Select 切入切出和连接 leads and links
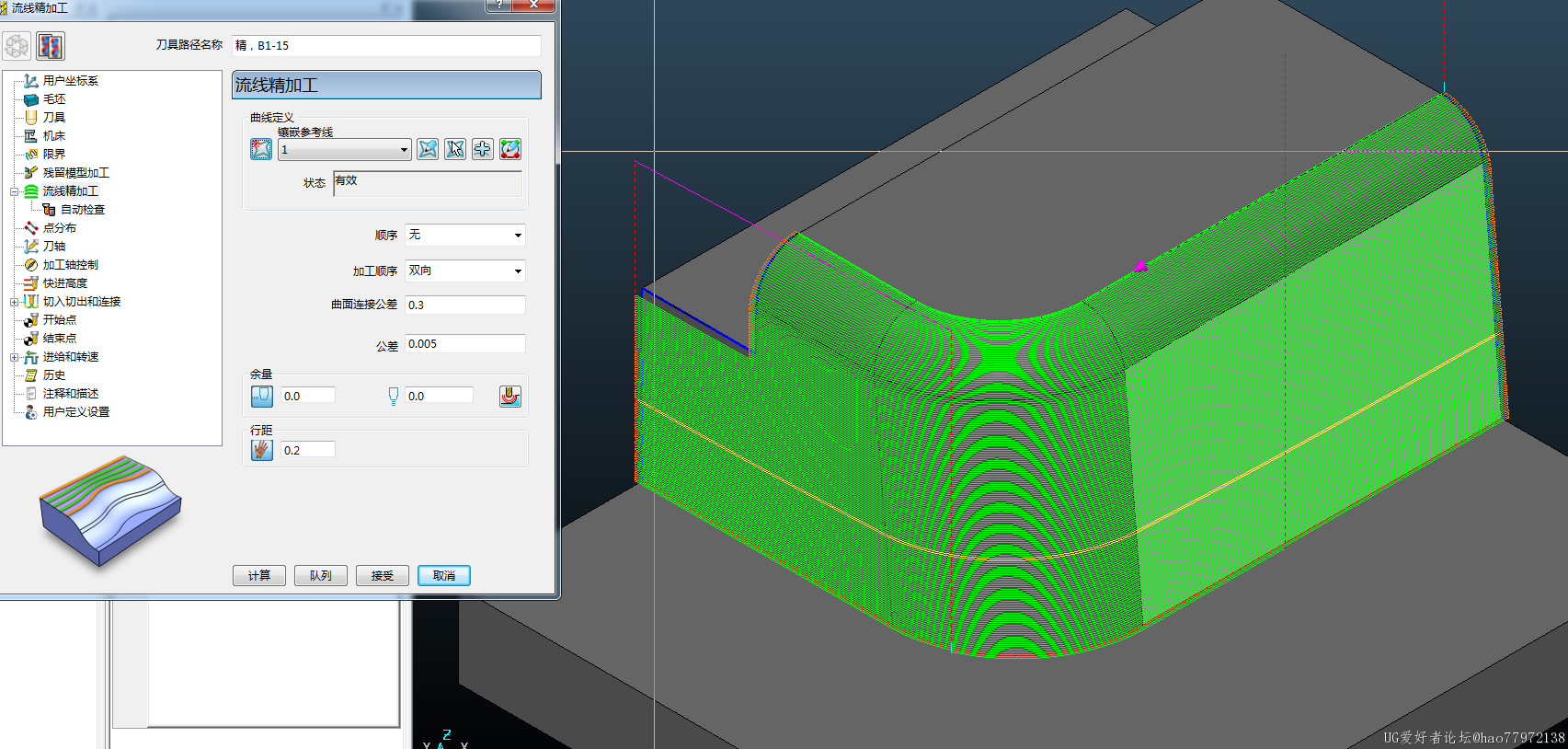This screenshot has height=749, width=1568. coord(81,302)
